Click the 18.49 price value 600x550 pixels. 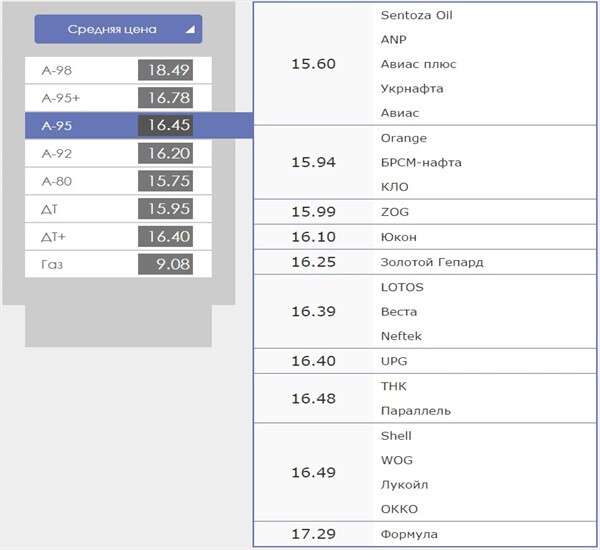coord(165,70)
